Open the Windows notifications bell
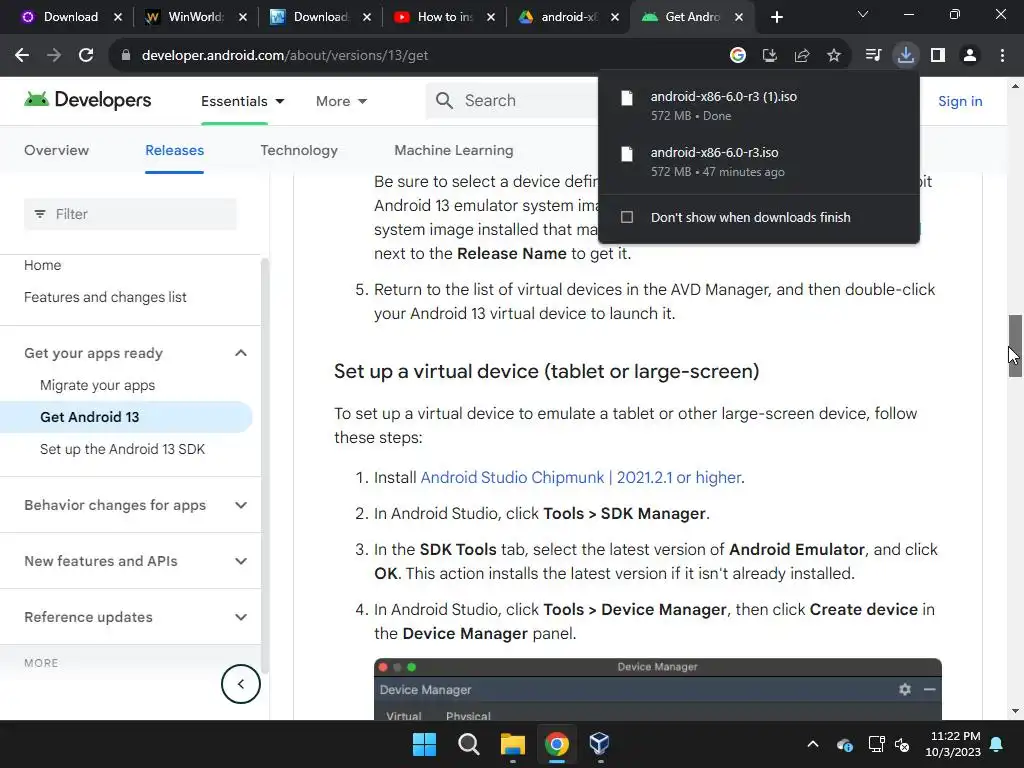Viewport: 1024px width, 768px height. (x=997, y=744)
